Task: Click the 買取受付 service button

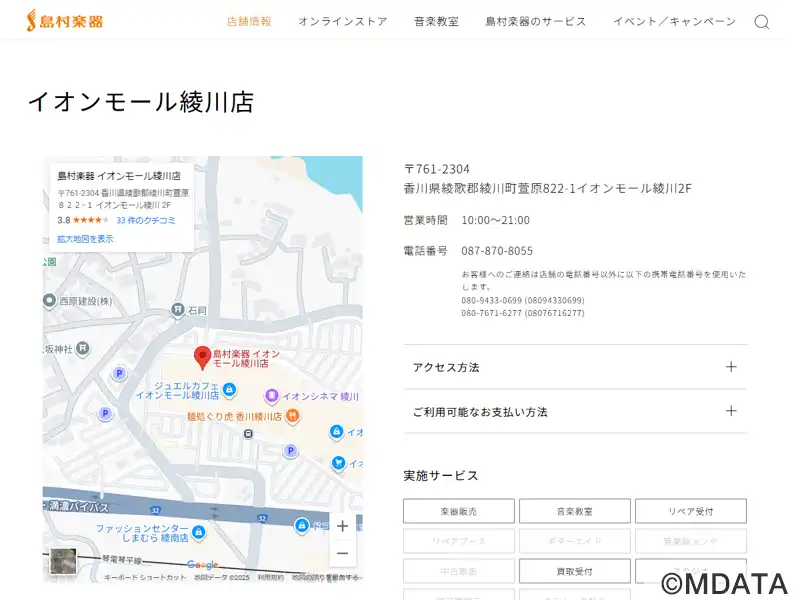Action: coord(574,571)
